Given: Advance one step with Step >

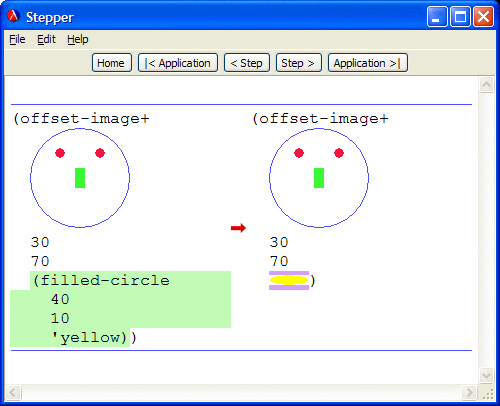Looking at the screenshot, I should click(299, 63).
